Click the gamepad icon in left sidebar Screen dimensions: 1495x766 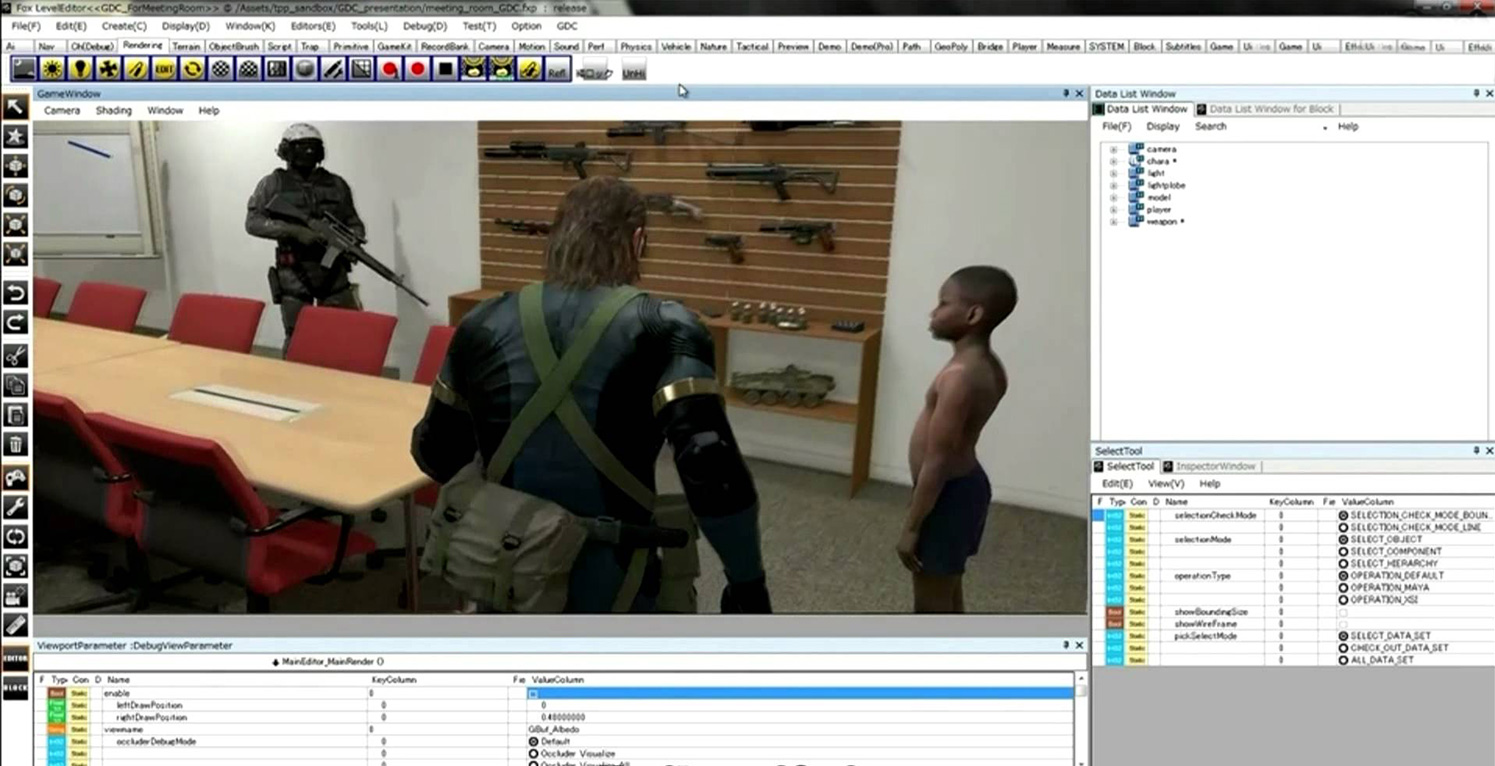pyautogui.click(x=16, y=478)
